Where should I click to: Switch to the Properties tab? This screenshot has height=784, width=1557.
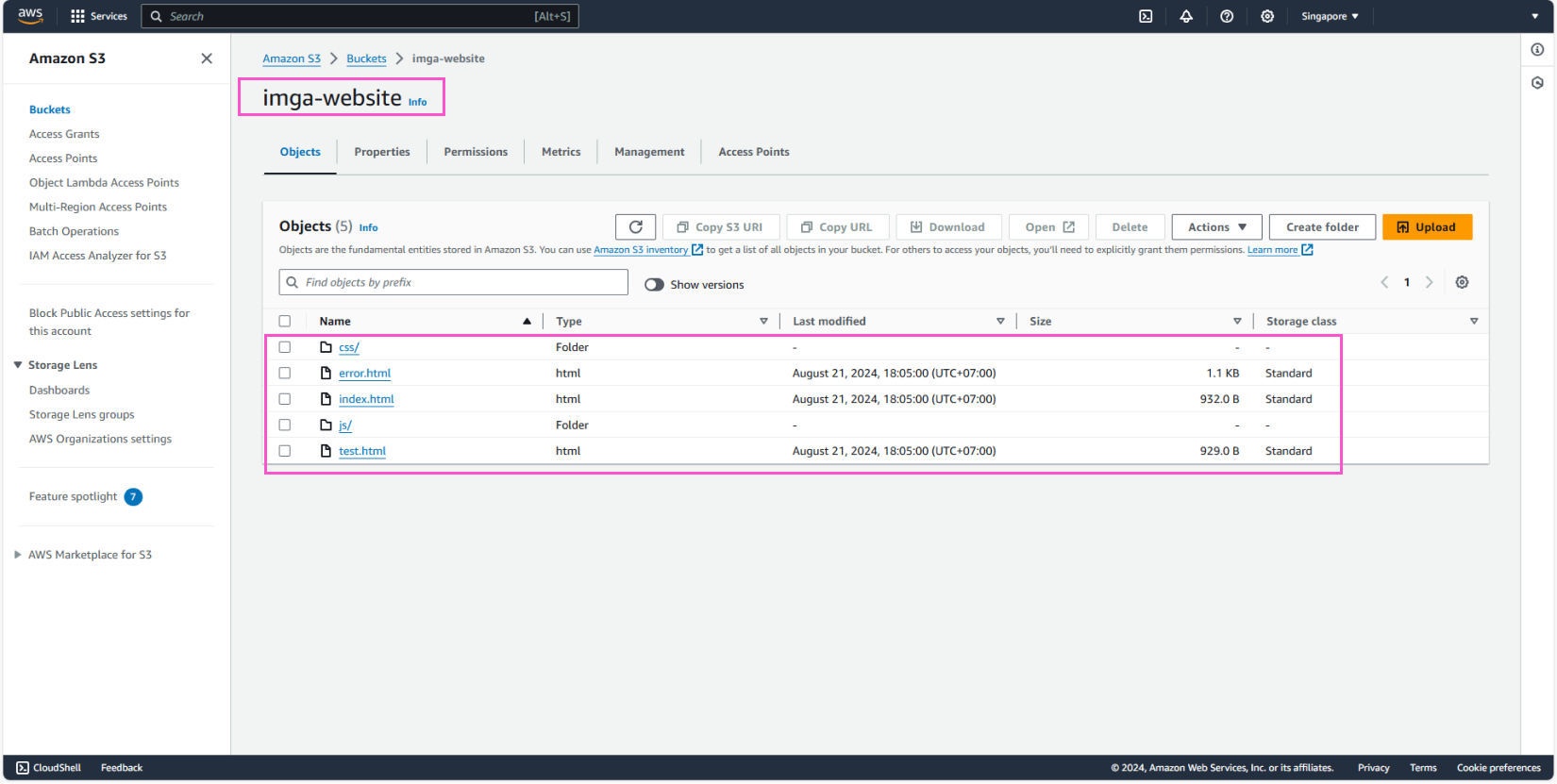click(x=382, y=152)
